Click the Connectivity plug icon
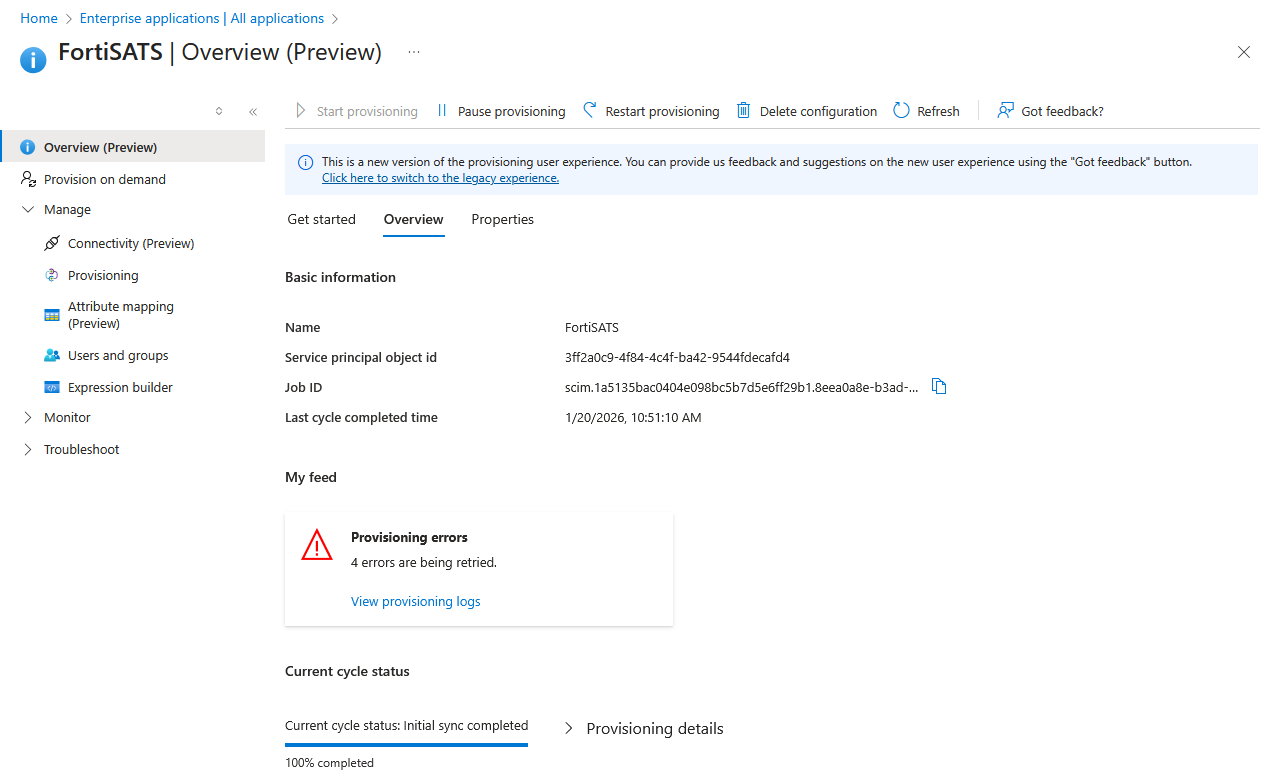This screenshot has height=781, width=1270. point(52,243)
